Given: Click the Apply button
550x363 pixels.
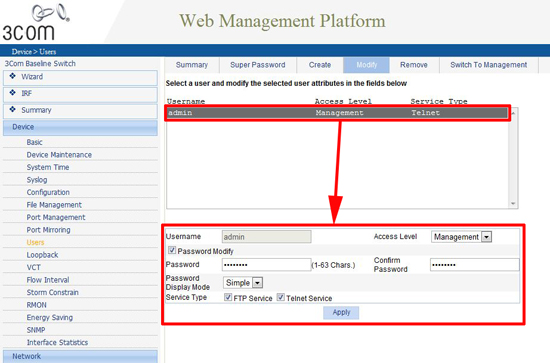Looking at the screenshot, I should click(x=341, y=312).
